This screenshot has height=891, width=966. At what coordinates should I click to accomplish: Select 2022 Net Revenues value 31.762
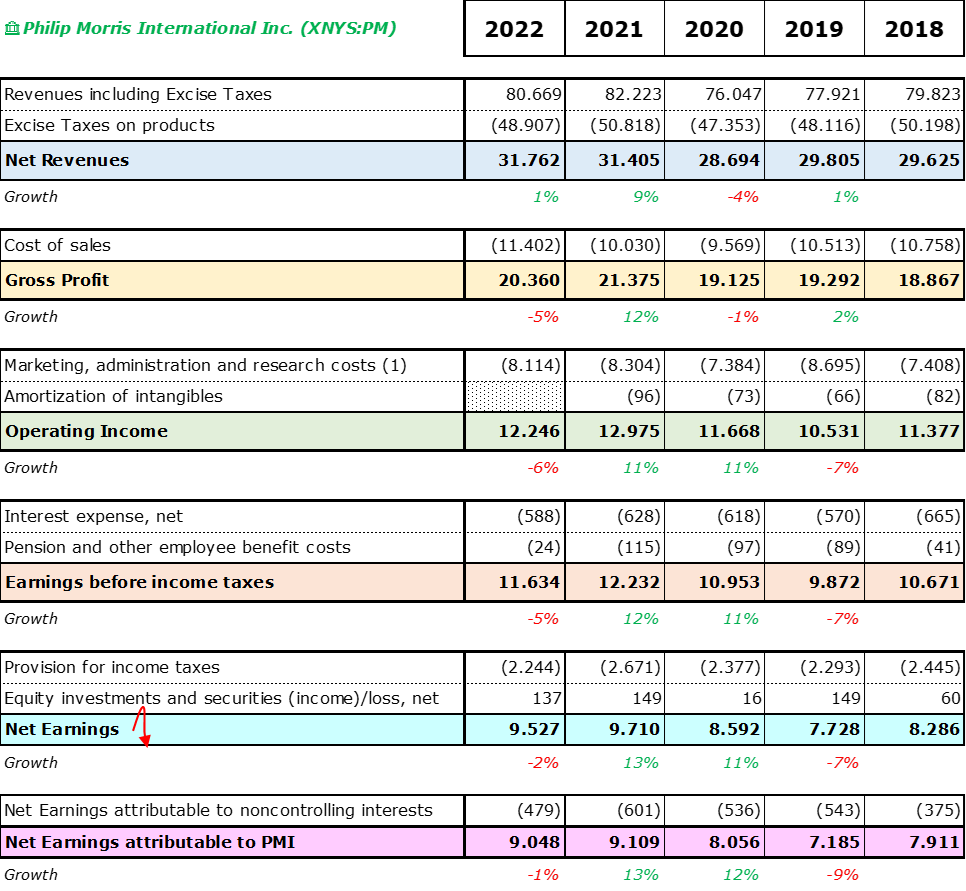pyautogui.click(x=529, y=160)
